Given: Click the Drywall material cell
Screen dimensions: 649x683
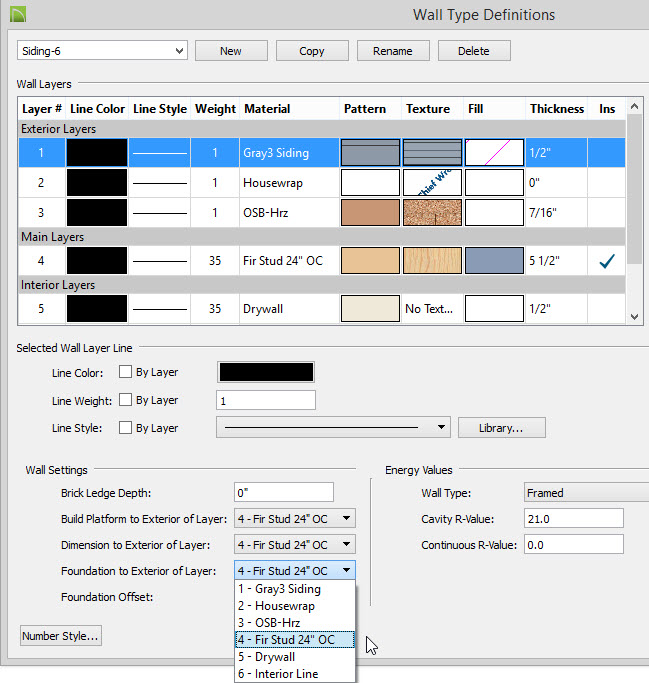Looking at the screenshot, I should point(289,308).
